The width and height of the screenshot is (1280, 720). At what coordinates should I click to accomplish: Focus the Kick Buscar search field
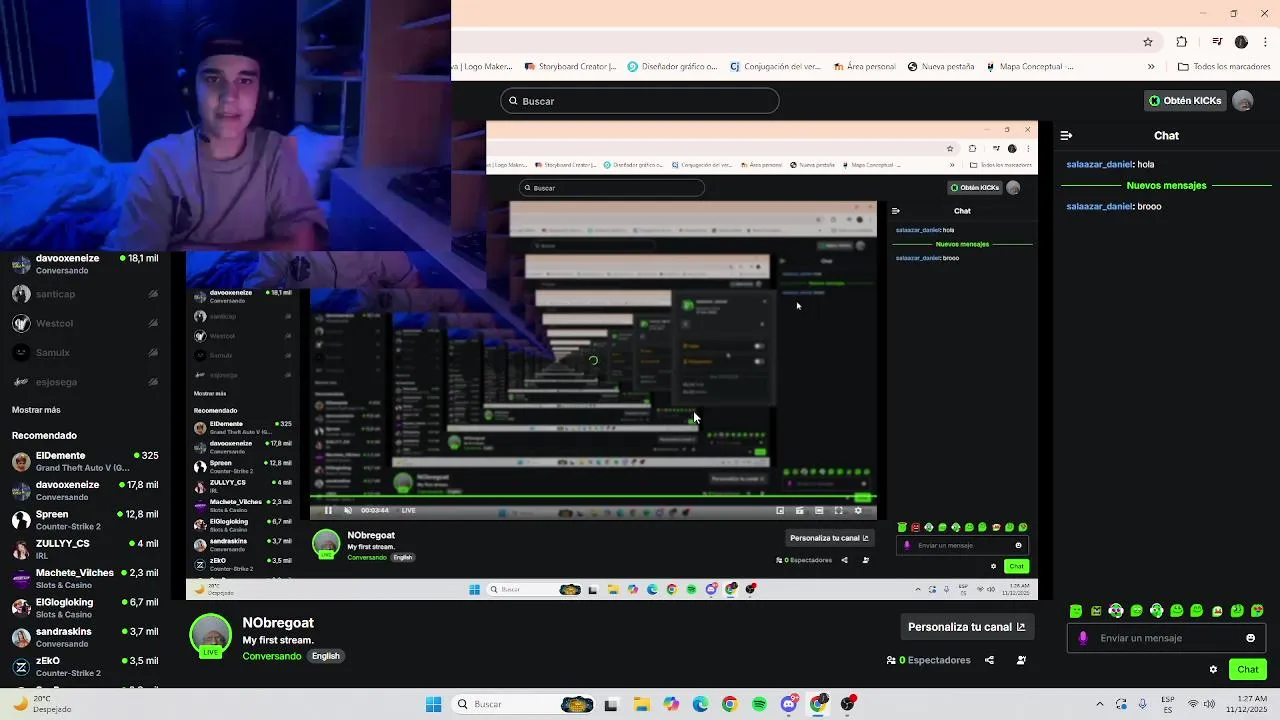[x=640, y=101]
